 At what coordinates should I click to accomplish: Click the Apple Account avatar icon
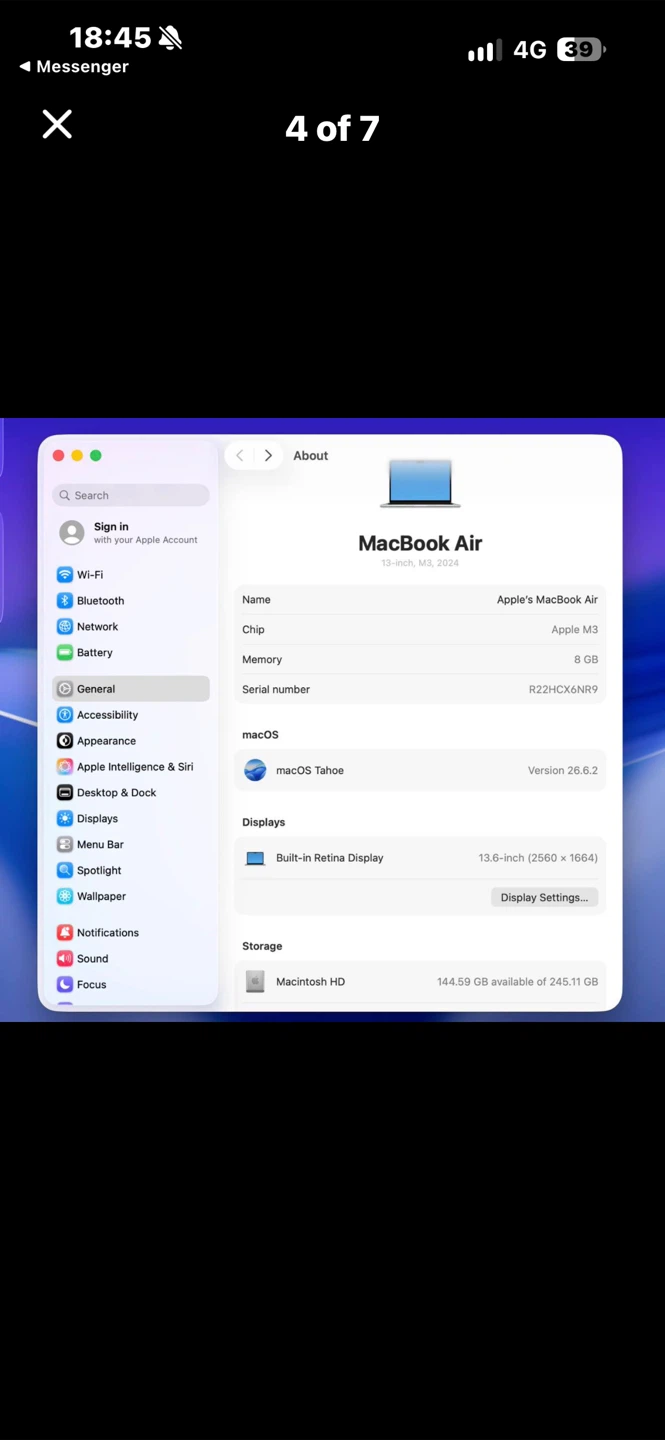[72, 533]
